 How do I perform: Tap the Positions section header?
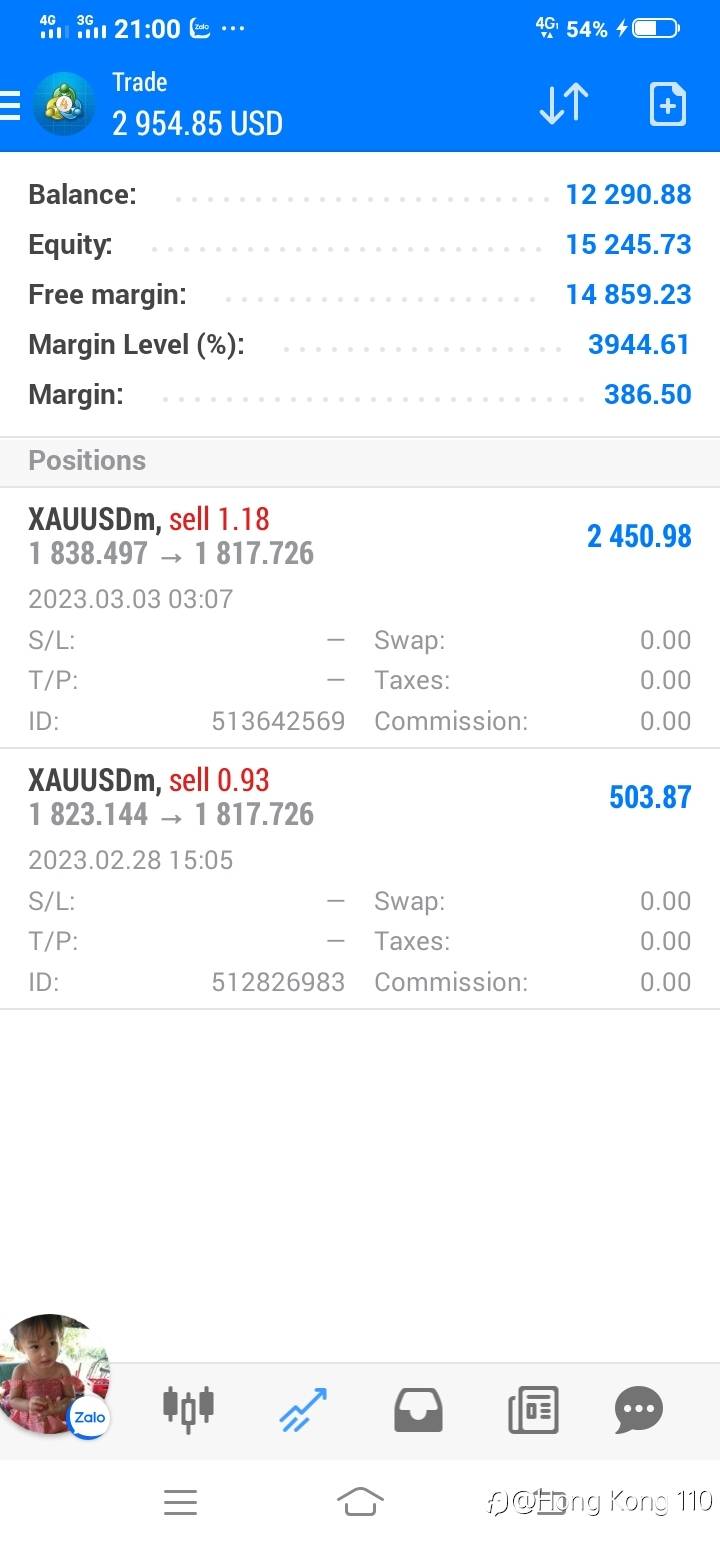coord(87,461)
